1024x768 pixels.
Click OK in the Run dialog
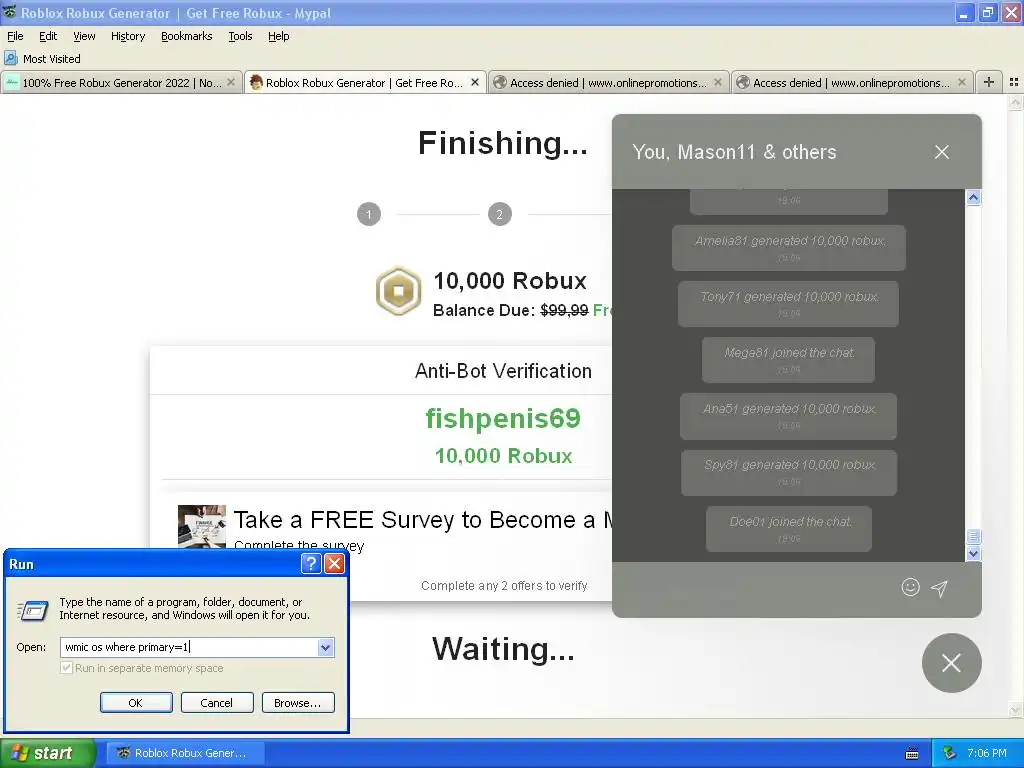click(136, 703)
